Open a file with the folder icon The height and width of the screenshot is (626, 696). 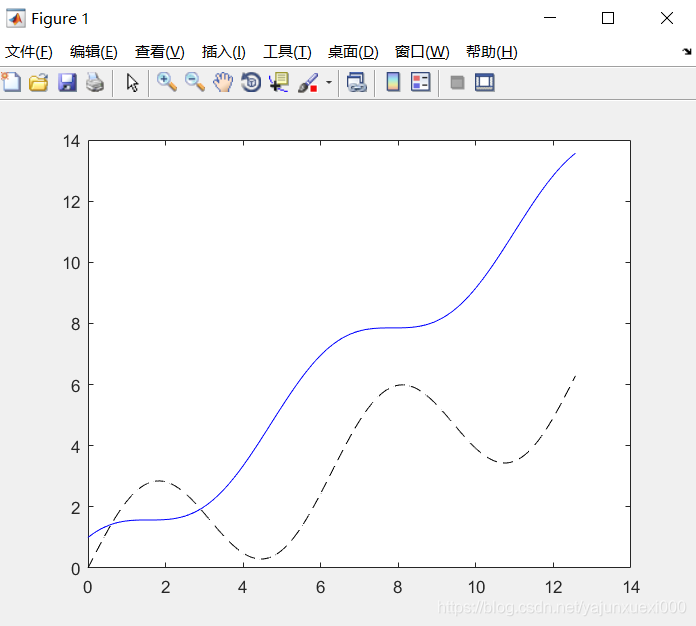[x=39, y=83]
